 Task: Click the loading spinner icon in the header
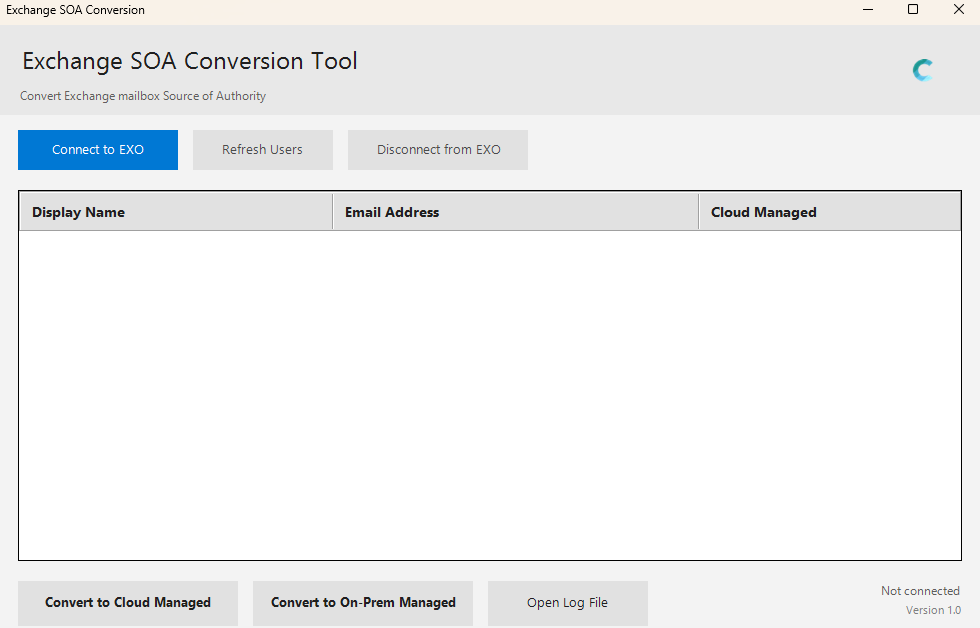point(923,70)
